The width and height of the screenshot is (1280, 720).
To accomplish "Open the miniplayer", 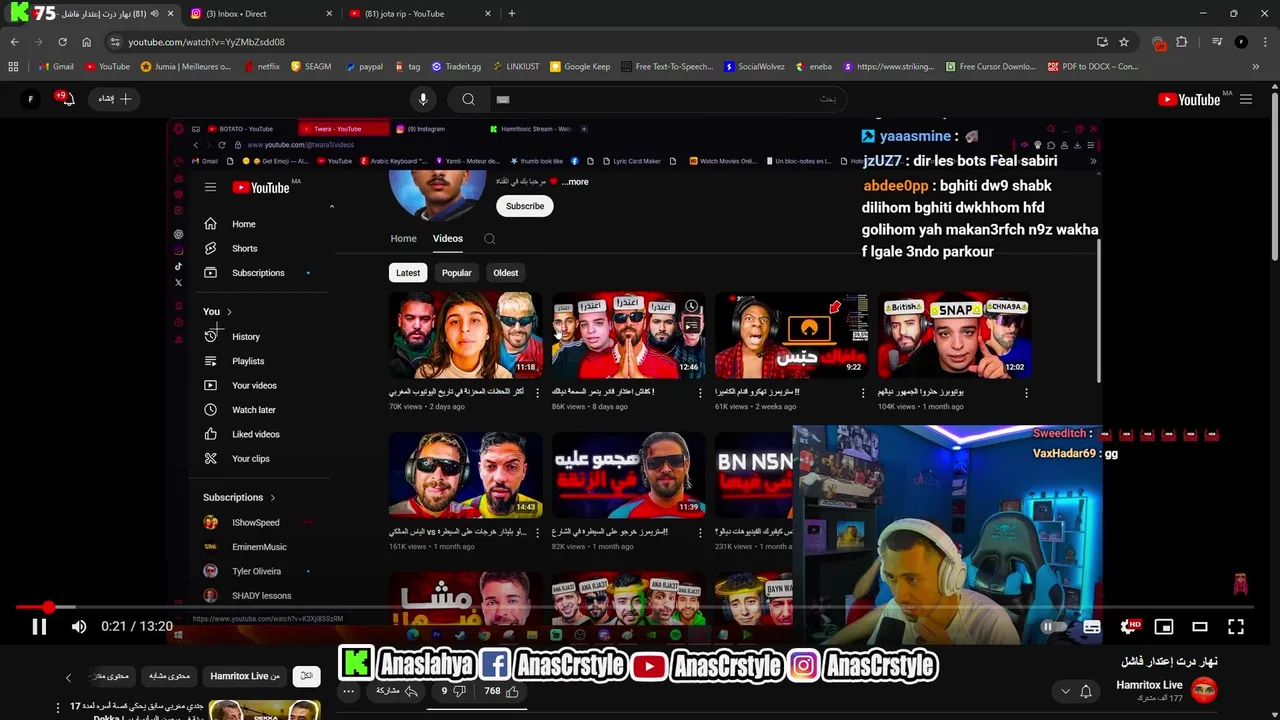I will [1164, 627].
